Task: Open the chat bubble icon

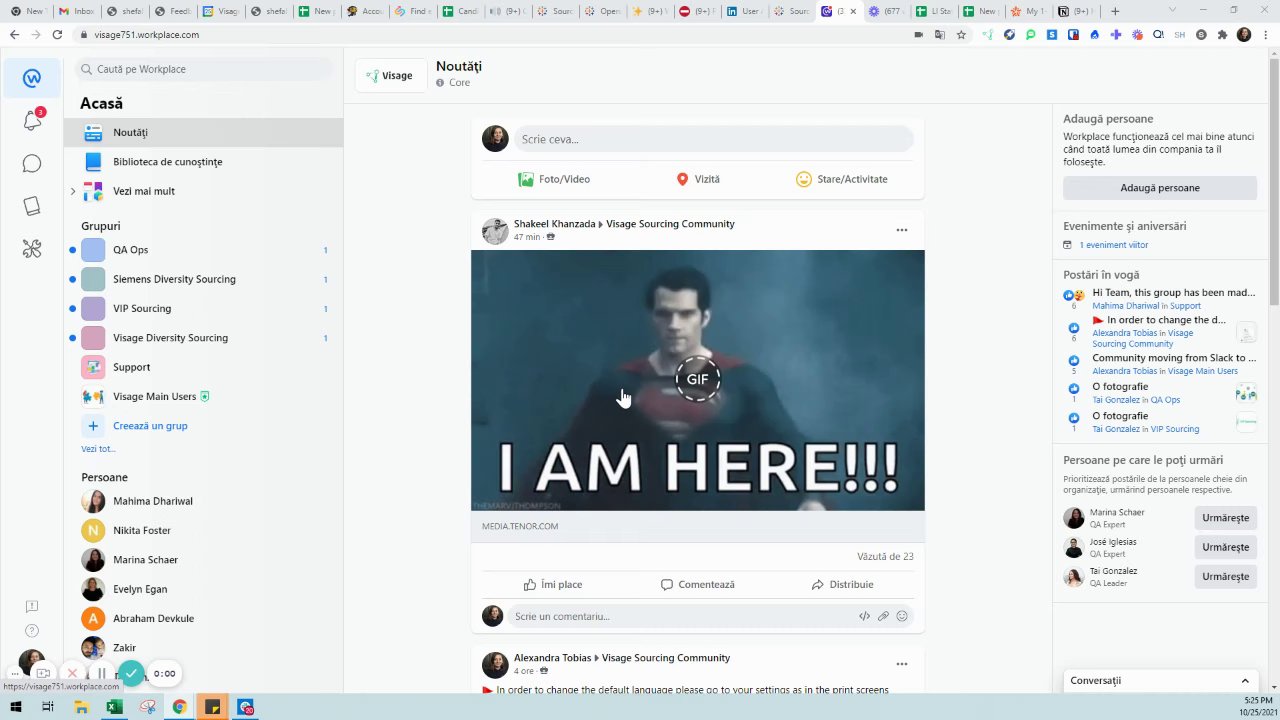Action: 32,164
